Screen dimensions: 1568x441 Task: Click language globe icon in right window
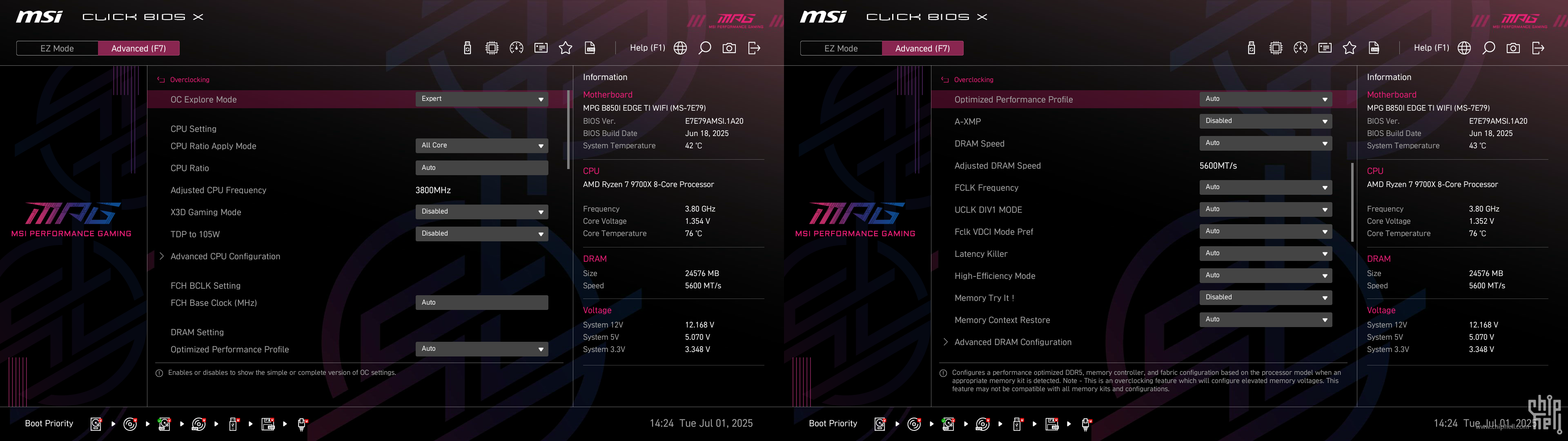click(x=1465, y=48)
